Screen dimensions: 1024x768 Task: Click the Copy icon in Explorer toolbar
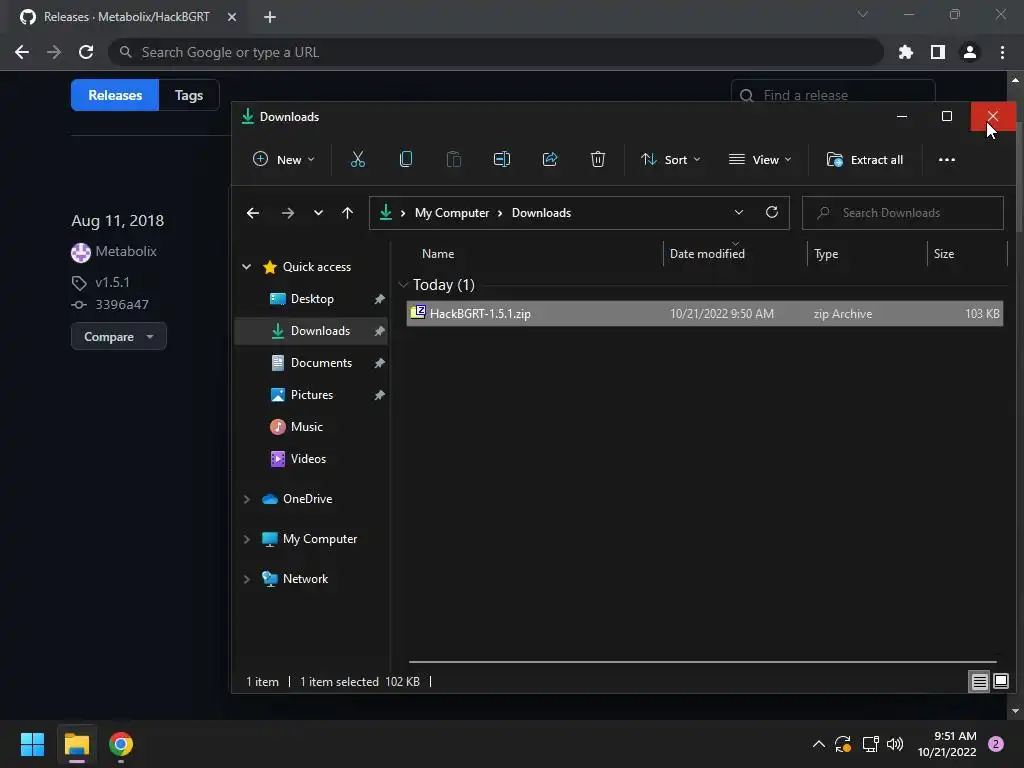point(406,159)
